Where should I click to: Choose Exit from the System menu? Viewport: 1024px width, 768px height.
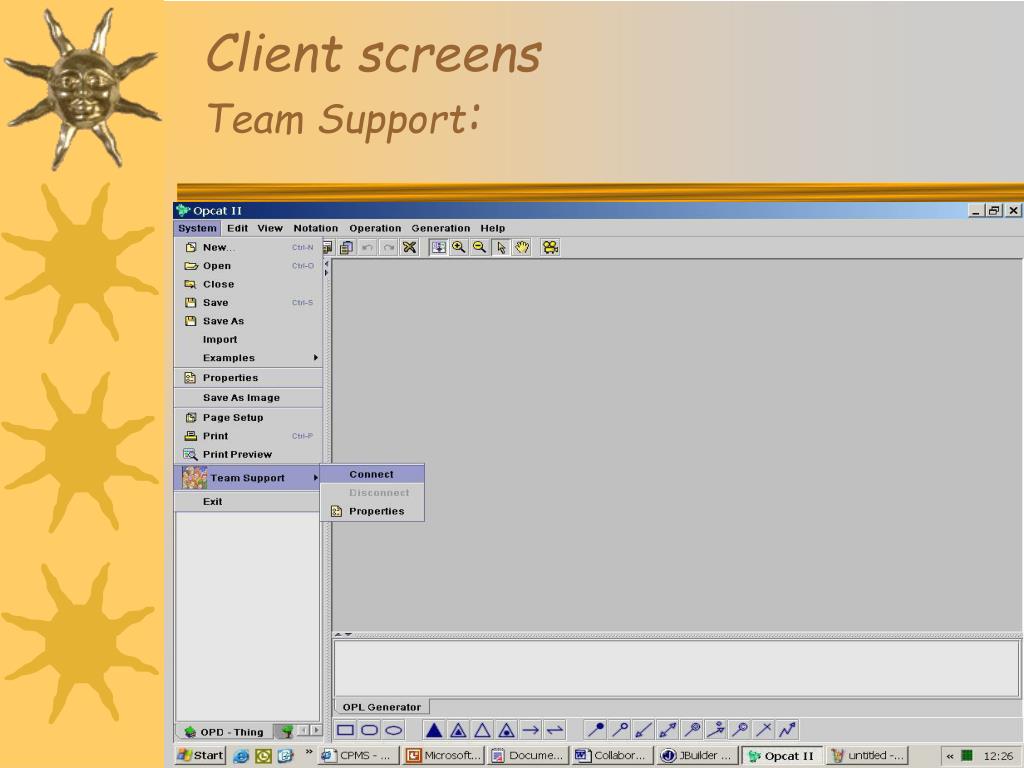tap(249, 502)
